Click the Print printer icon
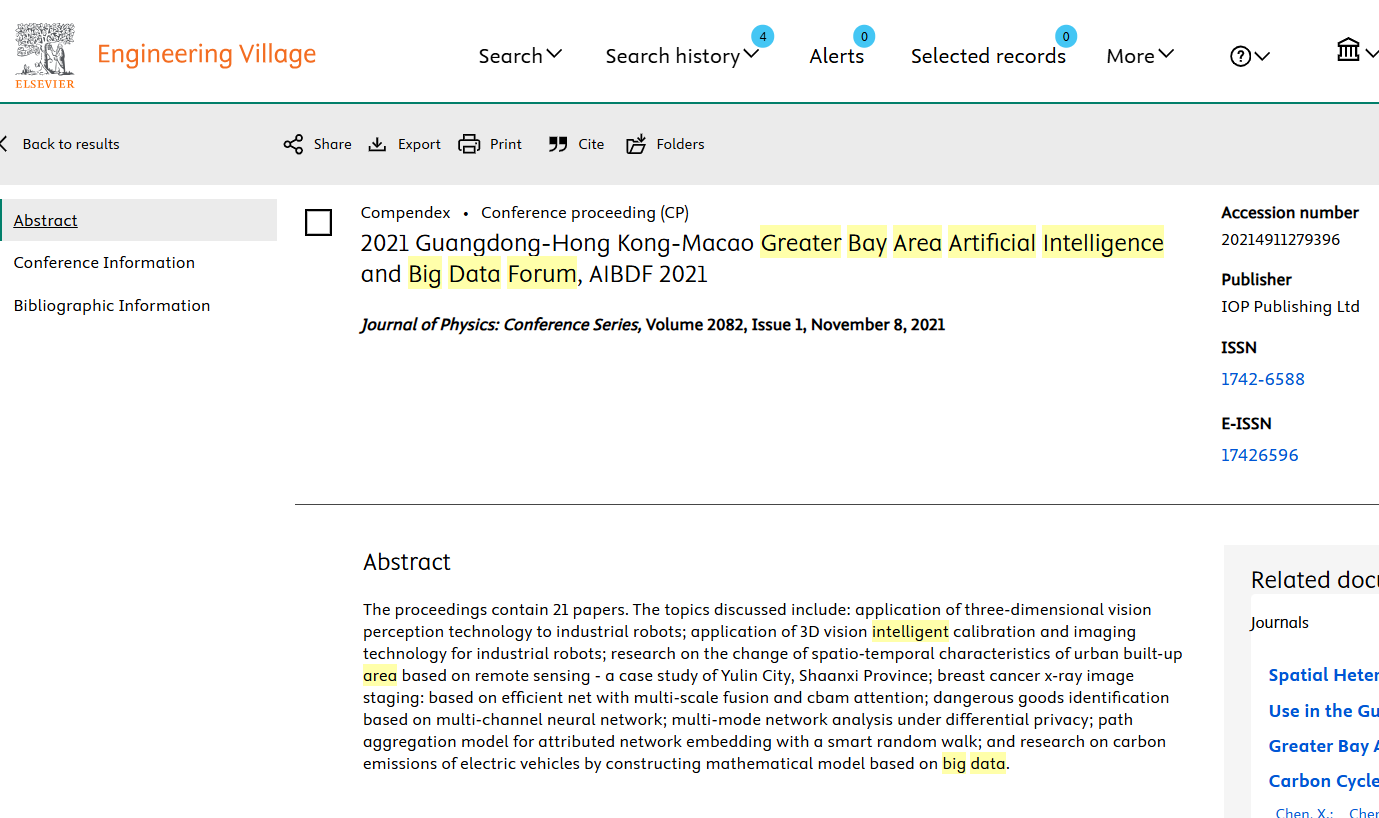 point(469,144)
